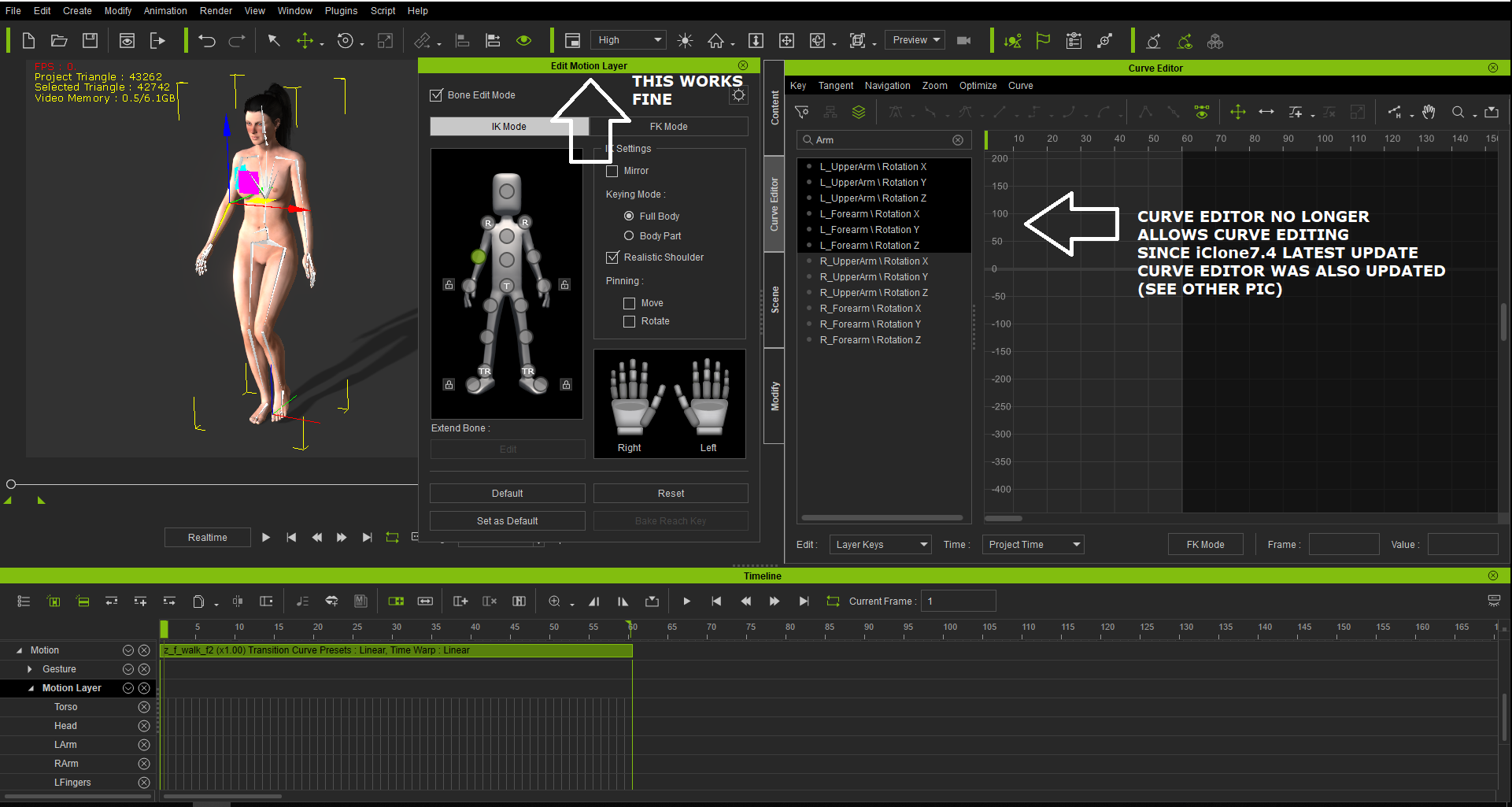Open Edit Motion Layer gear settings icon
The image size is (1512, 807).
coord(738,95)
